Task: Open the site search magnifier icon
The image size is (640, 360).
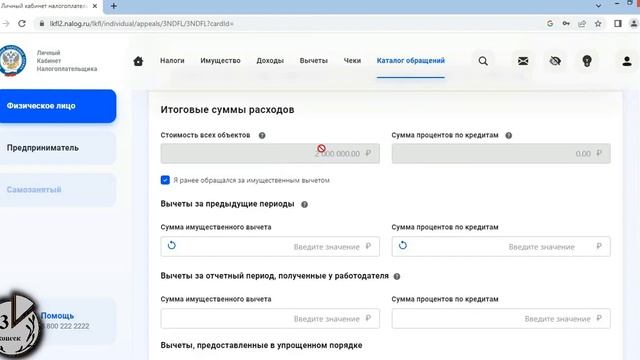Action: click(483, 61)
